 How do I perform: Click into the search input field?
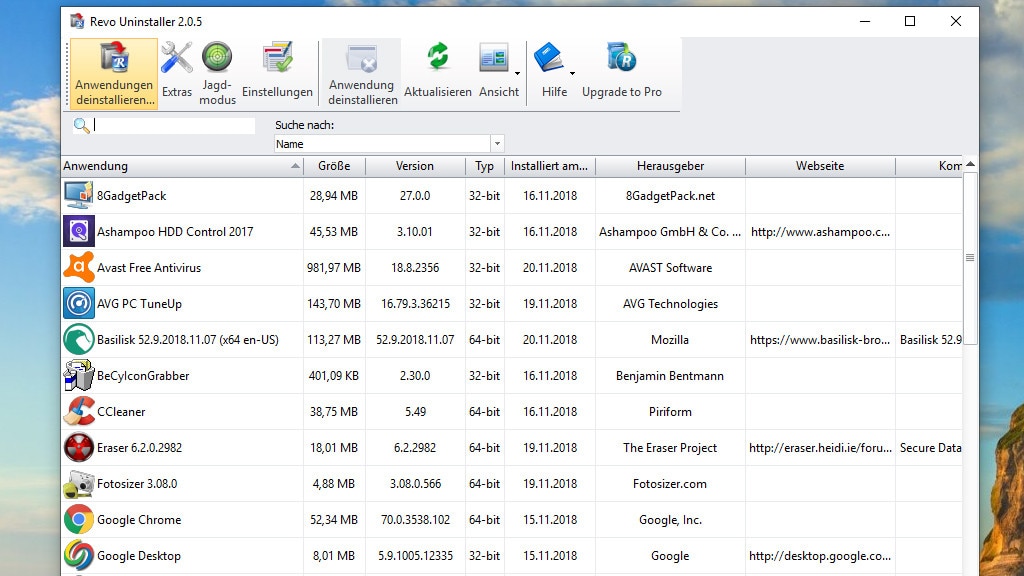coord(174,125)
